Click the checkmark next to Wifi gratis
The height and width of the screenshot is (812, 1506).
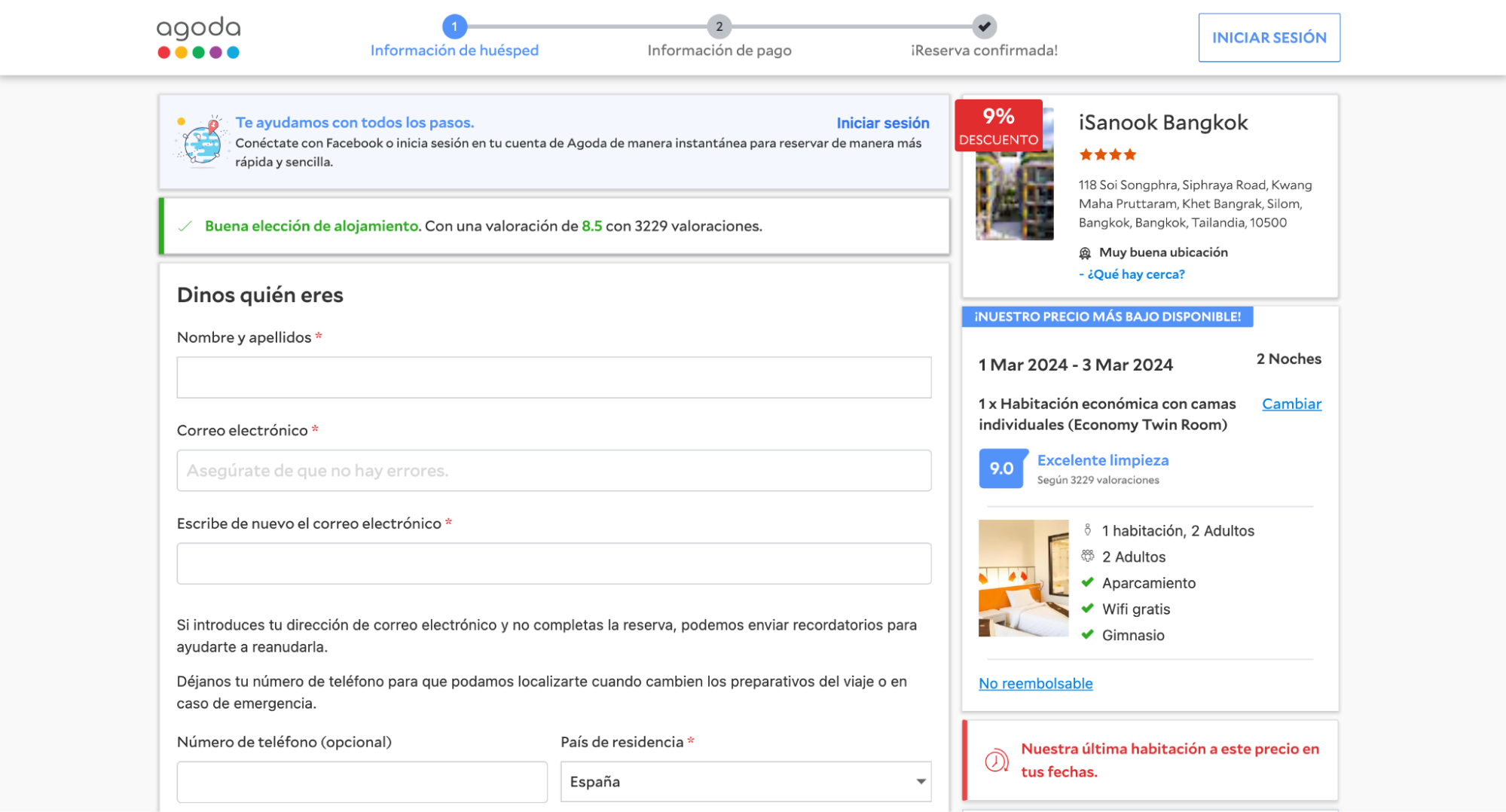coord(1087,609)
